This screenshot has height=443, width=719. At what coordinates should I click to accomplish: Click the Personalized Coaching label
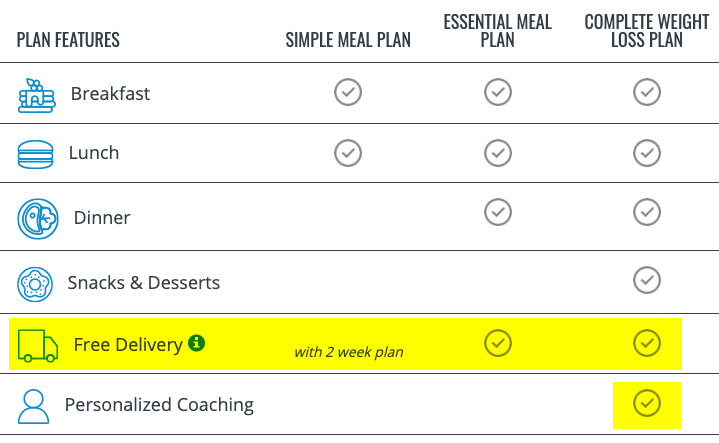[x=159, y=405]
